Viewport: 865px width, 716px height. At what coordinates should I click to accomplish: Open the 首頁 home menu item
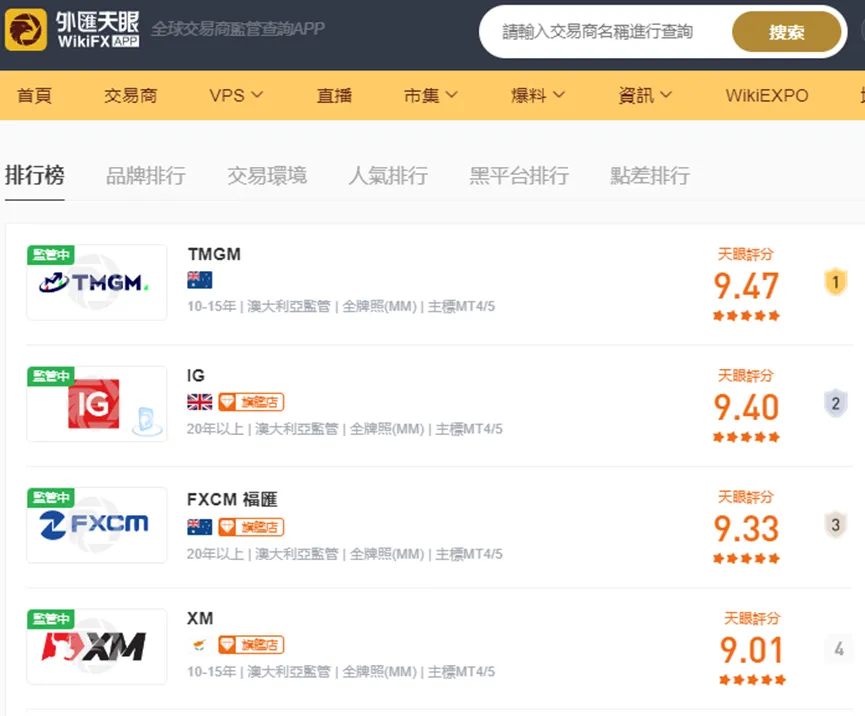pos(34,95)
